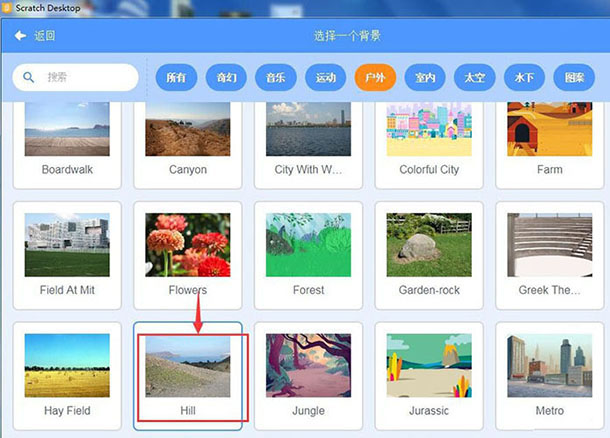
Task: Select the 太空 category filter
Action: (475, 77)
